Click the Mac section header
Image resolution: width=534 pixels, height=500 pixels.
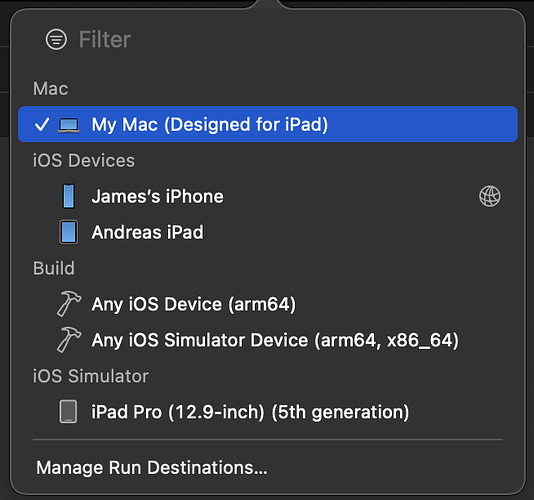tap(50, 89)
